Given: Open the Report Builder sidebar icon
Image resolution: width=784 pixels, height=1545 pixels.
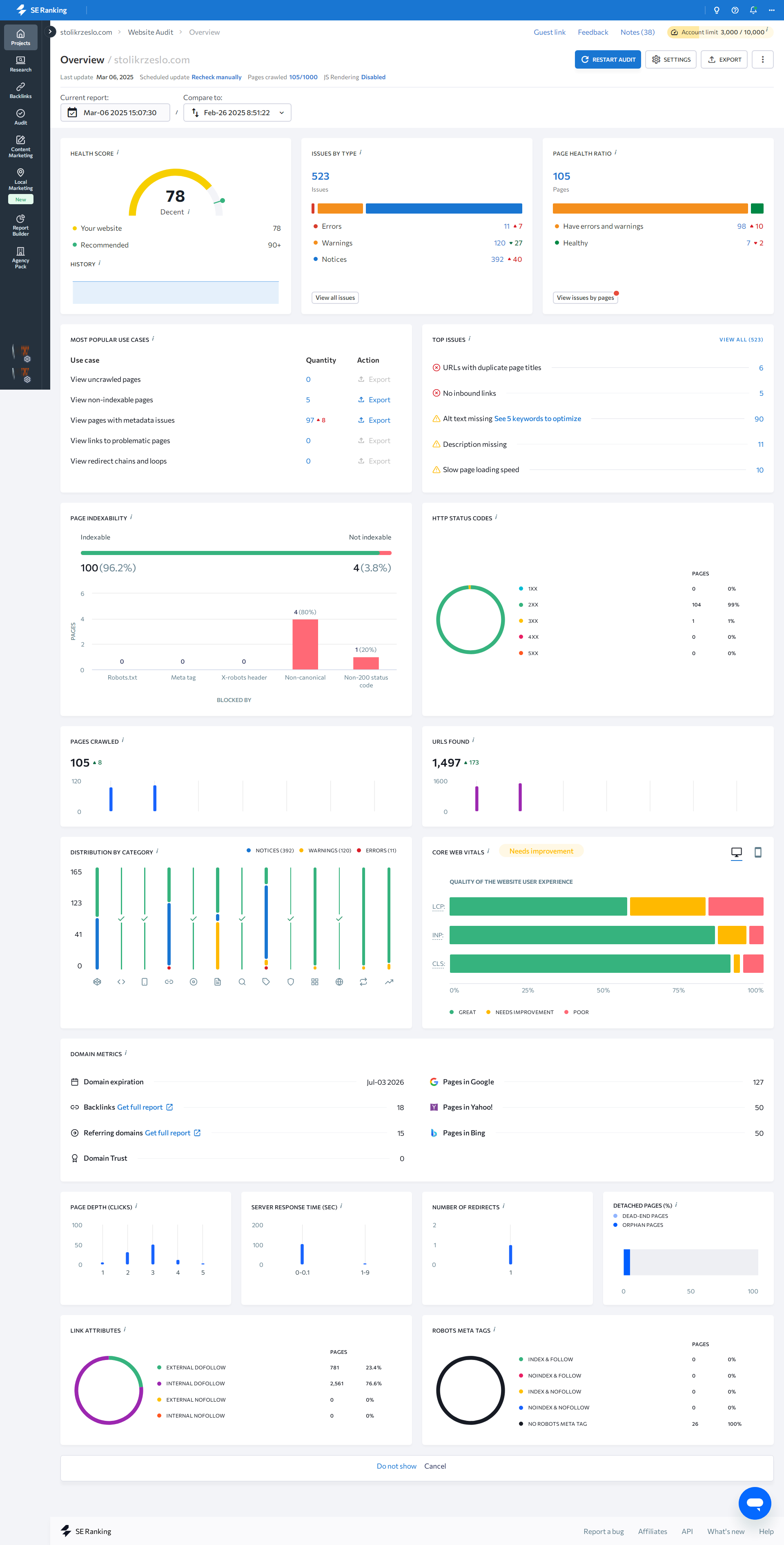Looking at the screenshot, I should (20, 225).
